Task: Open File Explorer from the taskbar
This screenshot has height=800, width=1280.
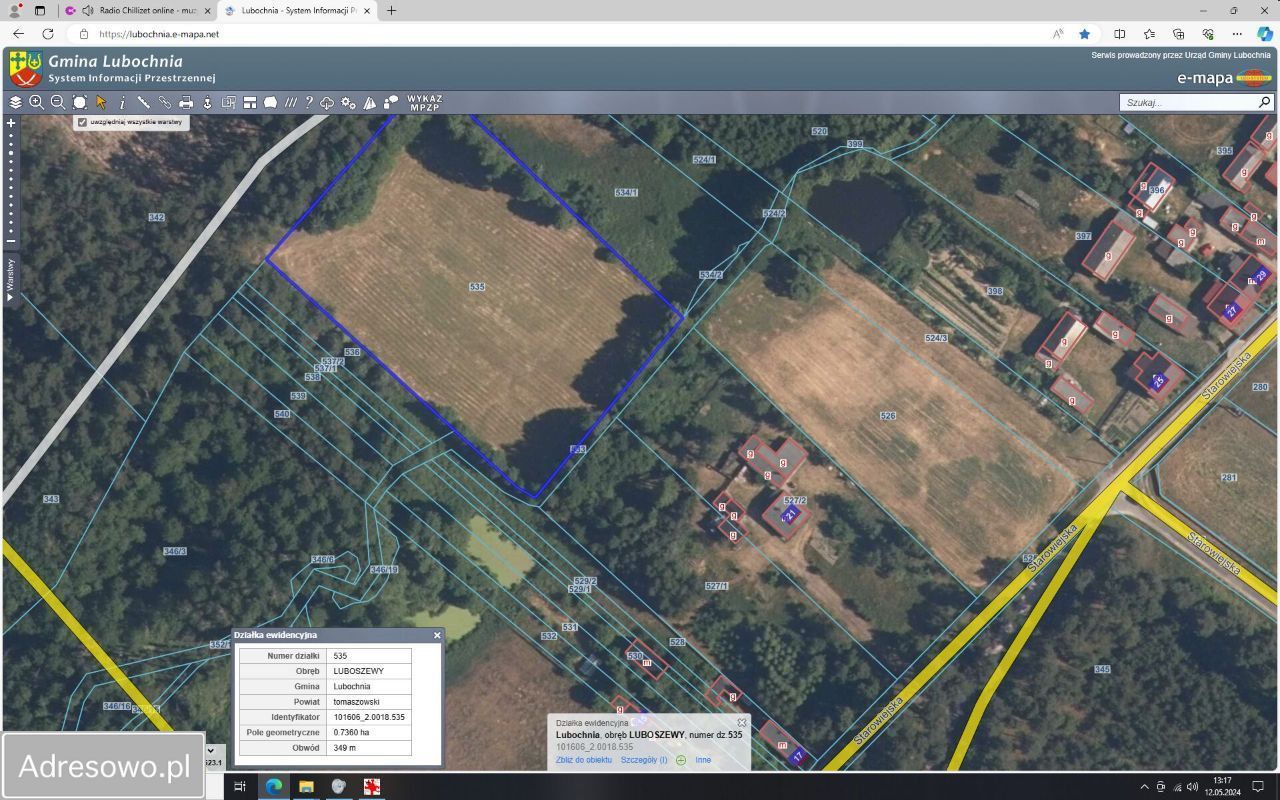Action: (x=306, y=786)
